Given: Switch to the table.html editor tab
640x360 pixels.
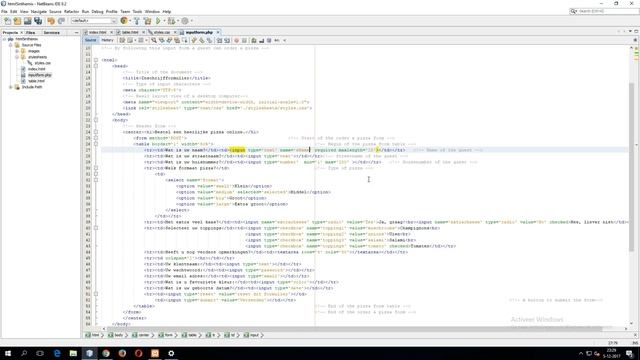Looking at the screenshot, I should pyautogui.click(x=130, y=32).
